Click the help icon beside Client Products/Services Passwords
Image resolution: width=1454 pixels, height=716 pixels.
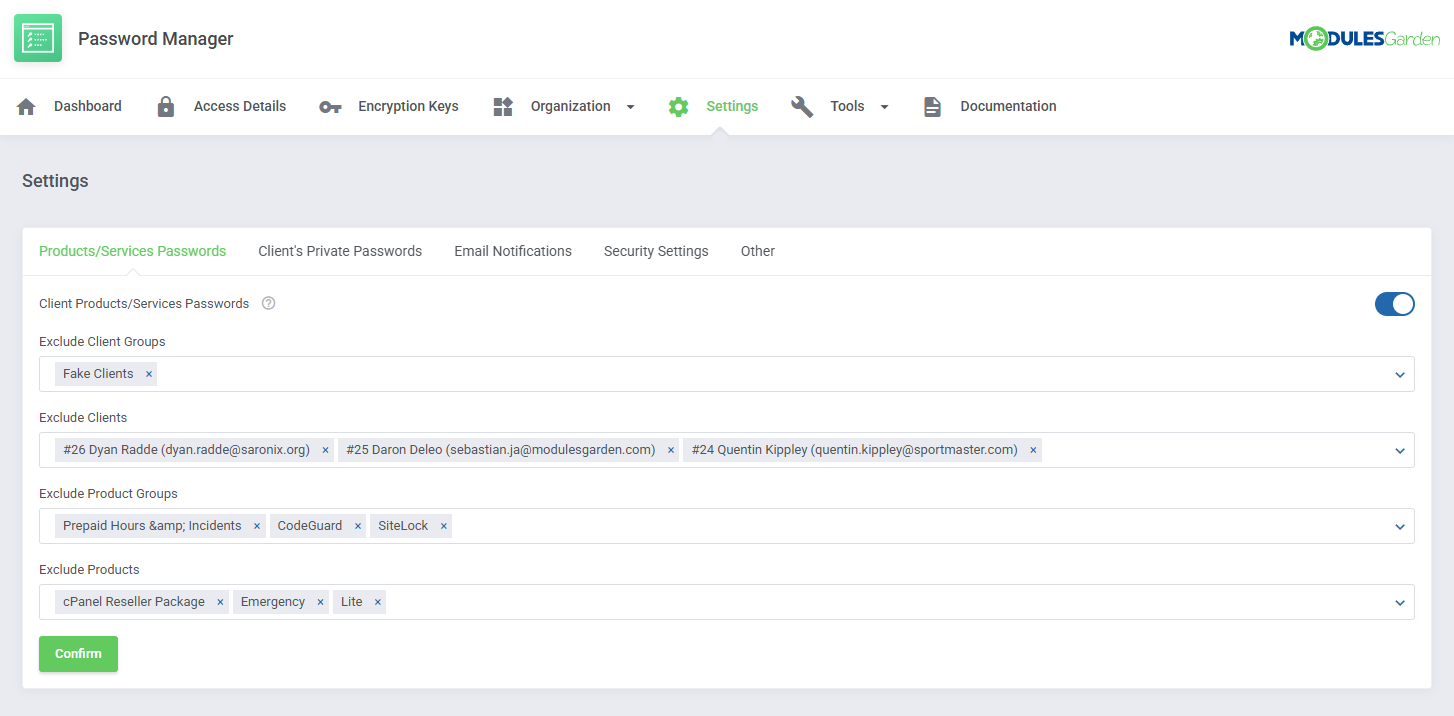(268, 304)
